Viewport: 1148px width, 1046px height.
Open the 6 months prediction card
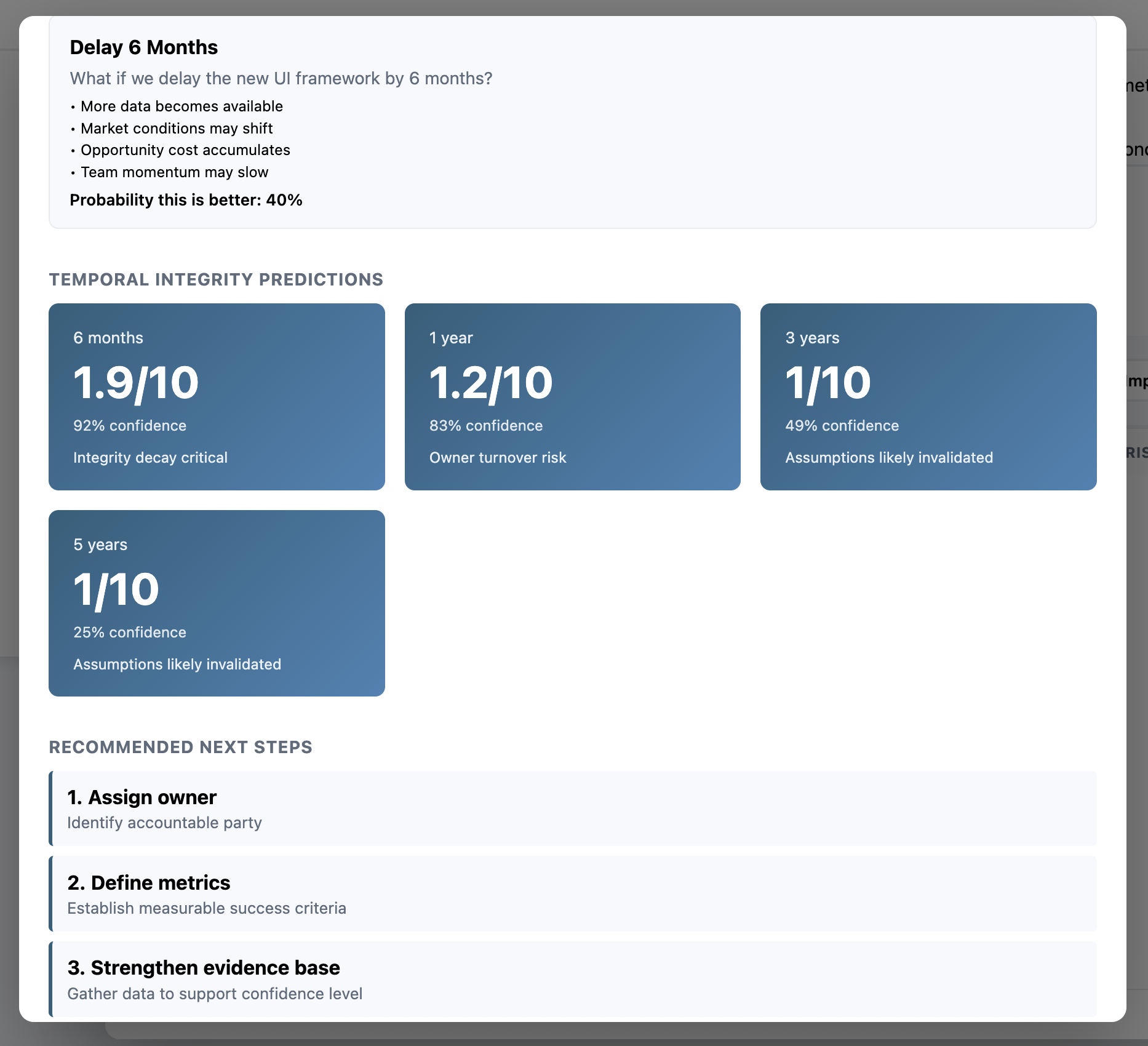tap(217, 396)
